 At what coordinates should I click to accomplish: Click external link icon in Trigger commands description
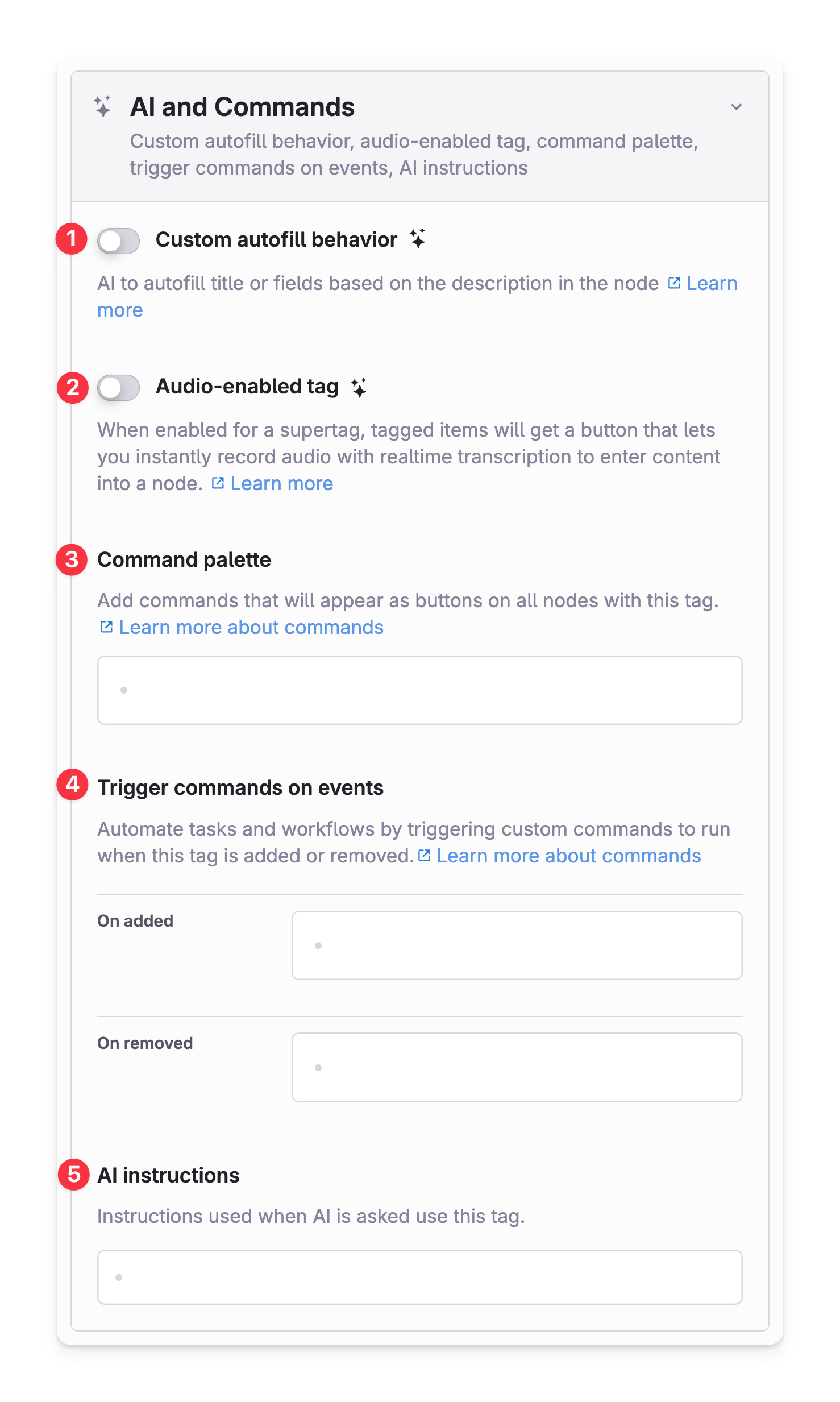coord(425,856)
